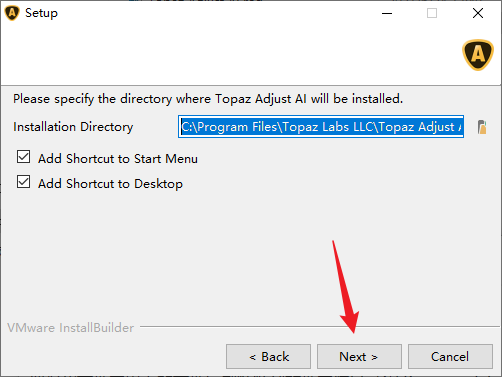Minimize the Setup window
The image size is (502, 377).
(x=387, y=13)
